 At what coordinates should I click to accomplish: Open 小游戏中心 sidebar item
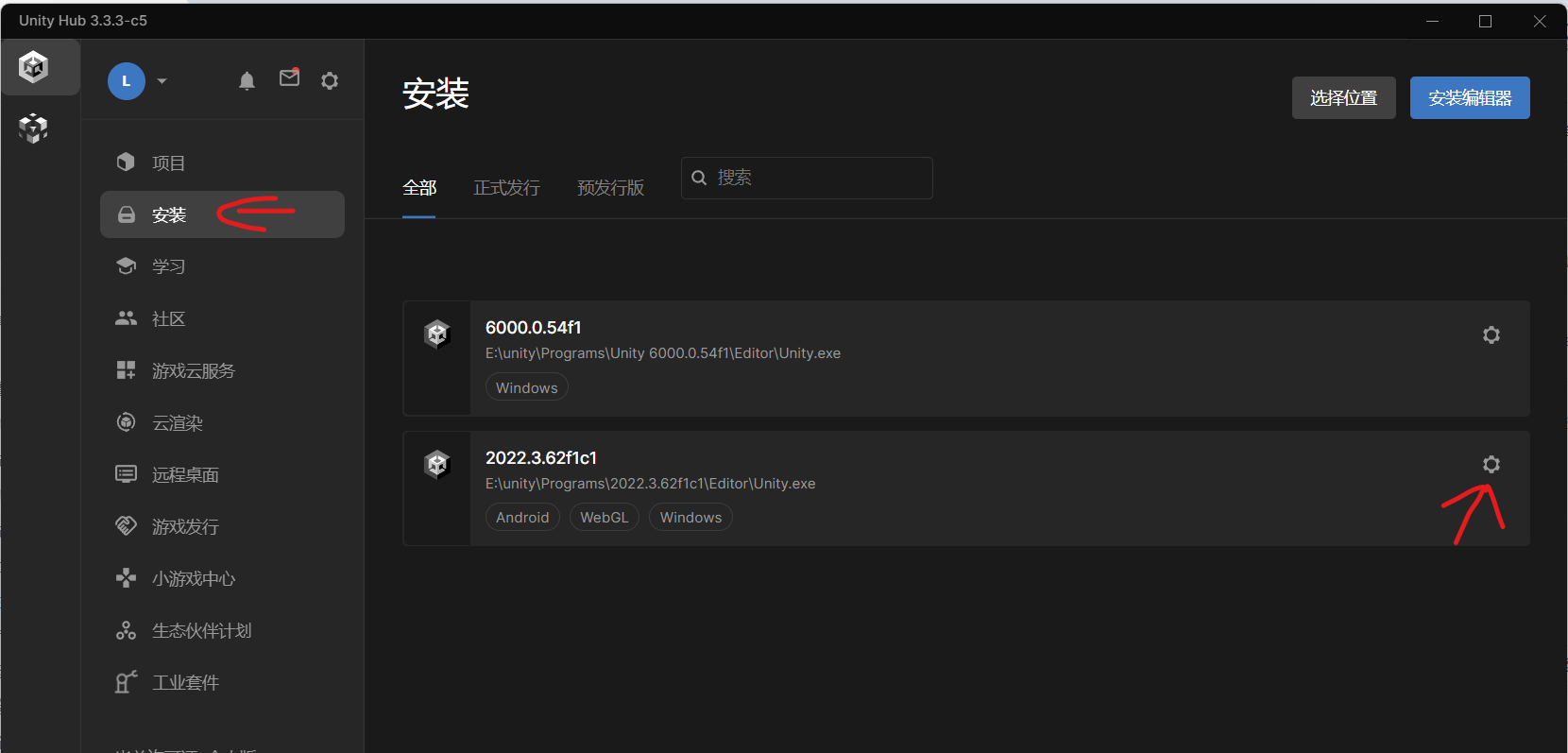pyautogui.click(x=222, y=578)
